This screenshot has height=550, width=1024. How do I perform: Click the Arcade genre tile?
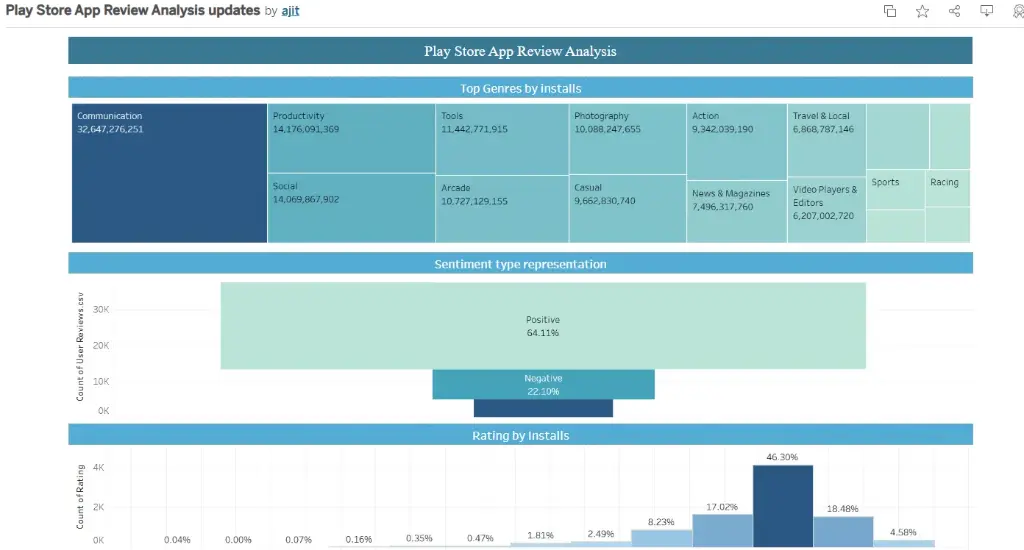tap(502, 209)
